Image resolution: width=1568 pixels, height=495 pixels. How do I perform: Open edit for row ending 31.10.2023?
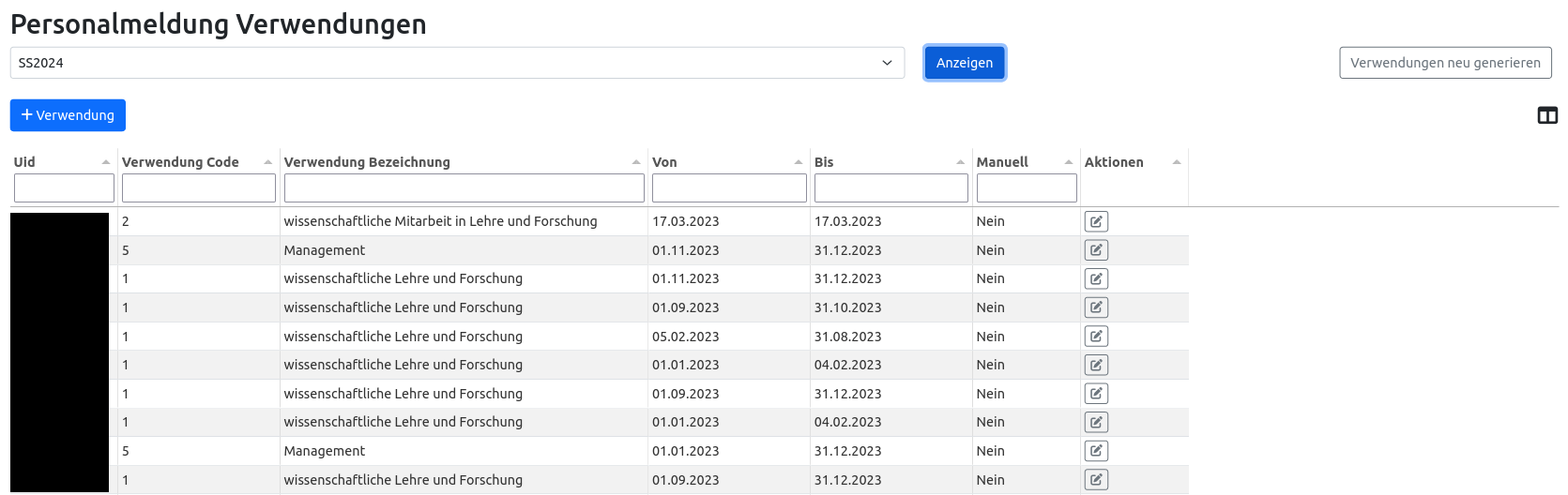1095,307
